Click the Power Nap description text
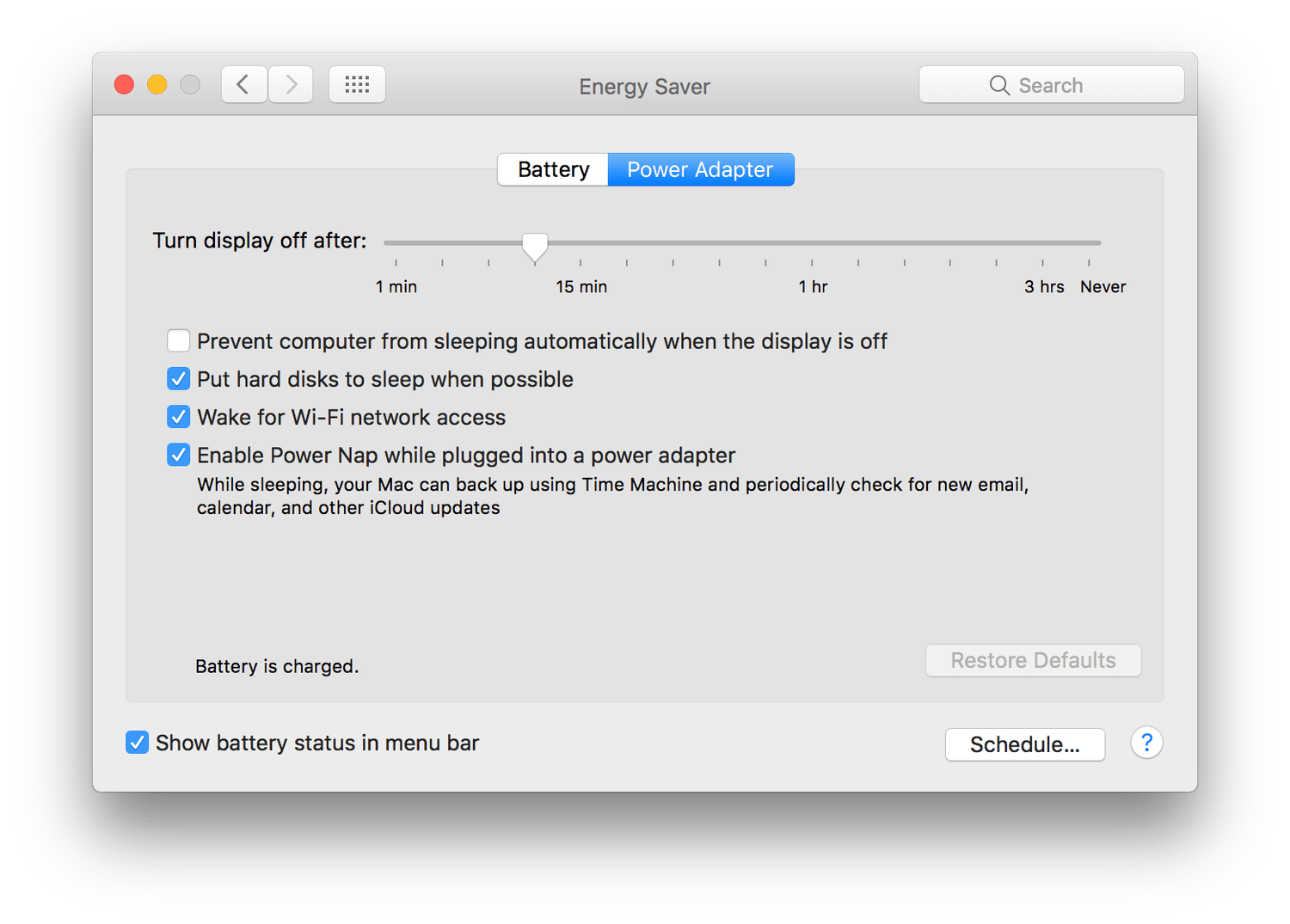This screenshot has width=1290, height=924. coord(612,496)
